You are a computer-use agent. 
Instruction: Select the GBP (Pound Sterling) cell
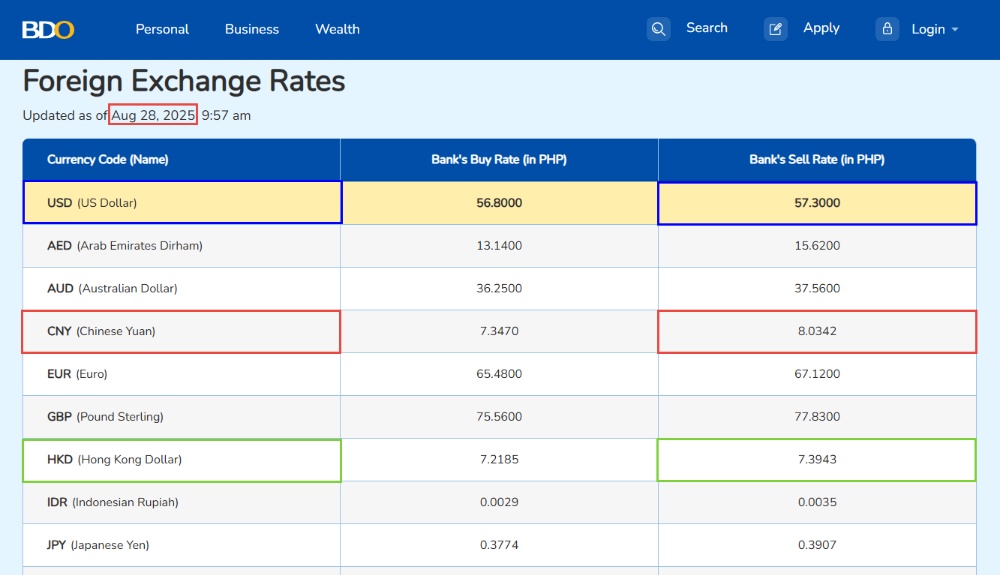coord(182,417)
